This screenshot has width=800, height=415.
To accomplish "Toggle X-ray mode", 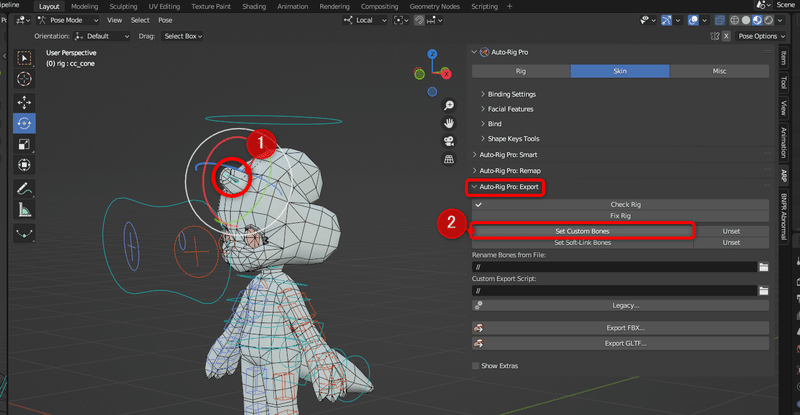I will (719, 20).
